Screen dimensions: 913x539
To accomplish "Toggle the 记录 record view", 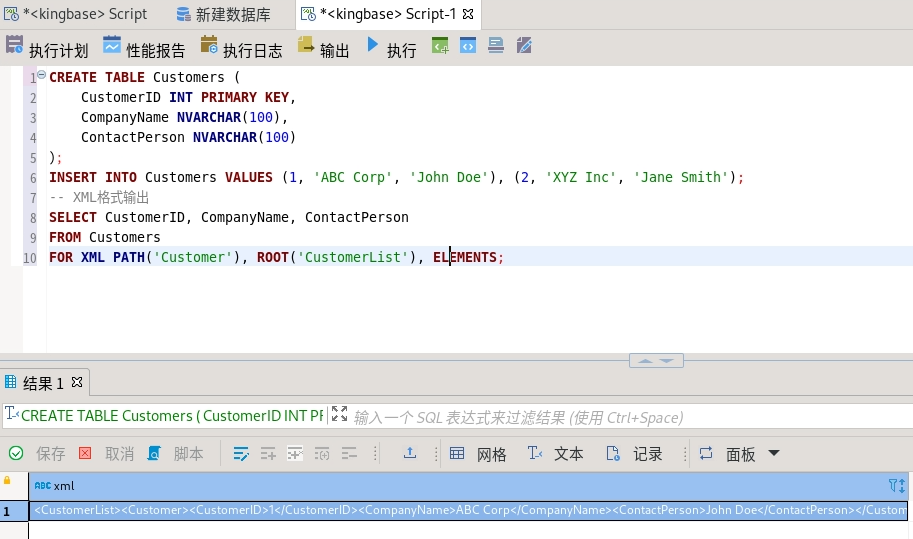I will point(635,454).
